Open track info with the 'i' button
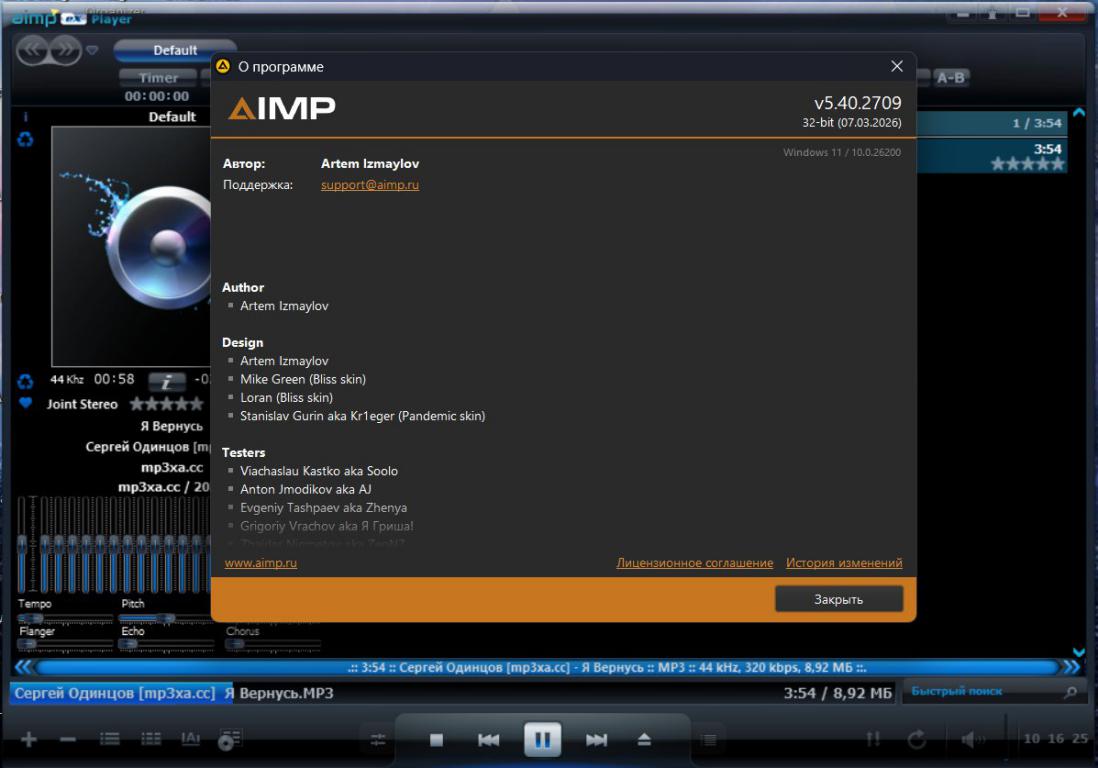 (x=166, y=381)
